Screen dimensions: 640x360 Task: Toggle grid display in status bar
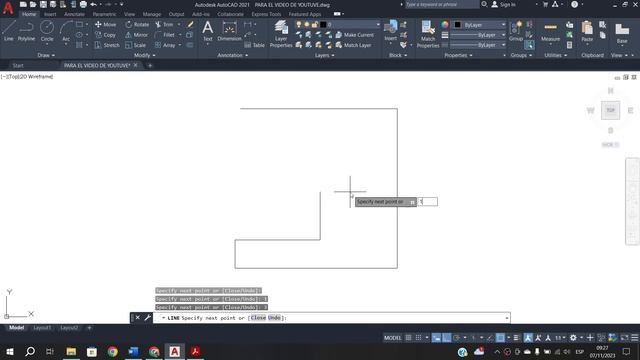[408, 338]
